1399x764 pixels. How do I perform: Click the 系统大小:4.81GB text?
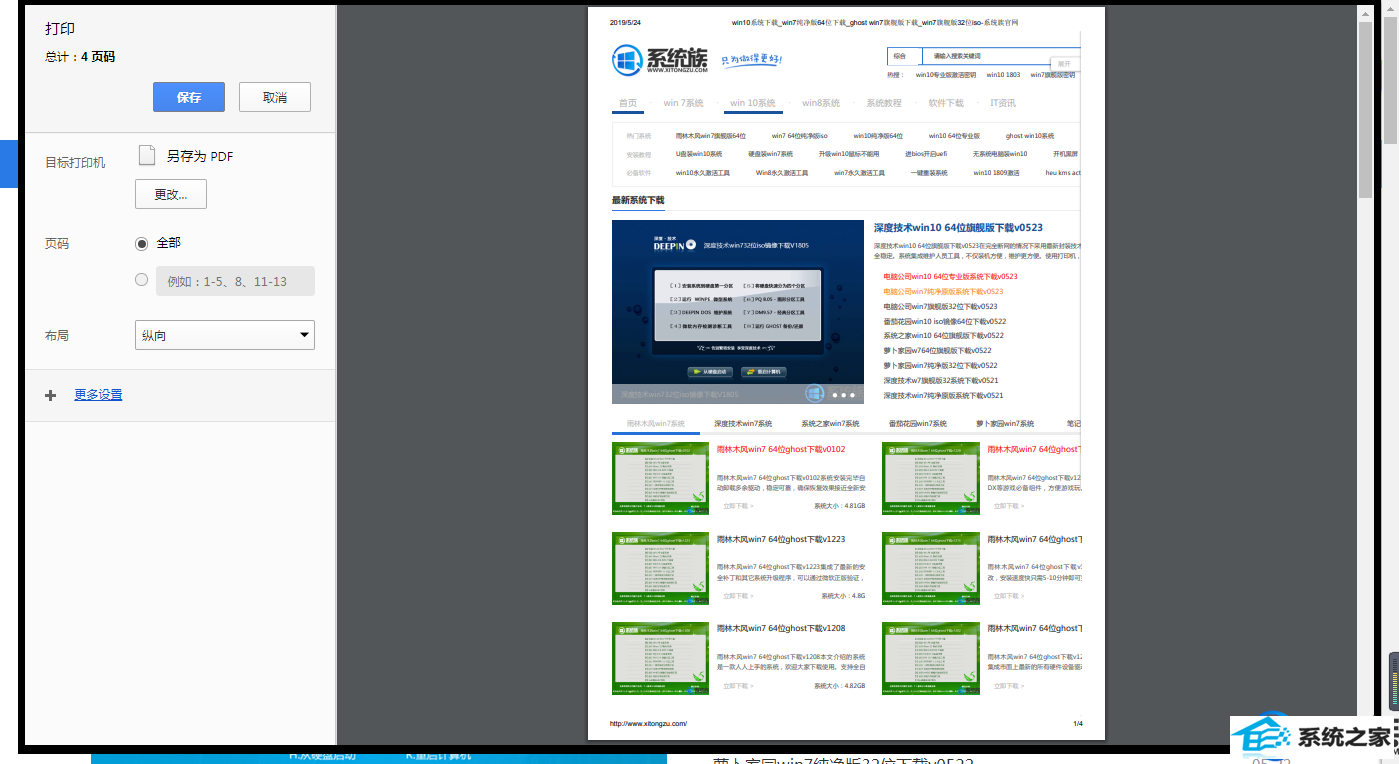[x=840, y=506]
